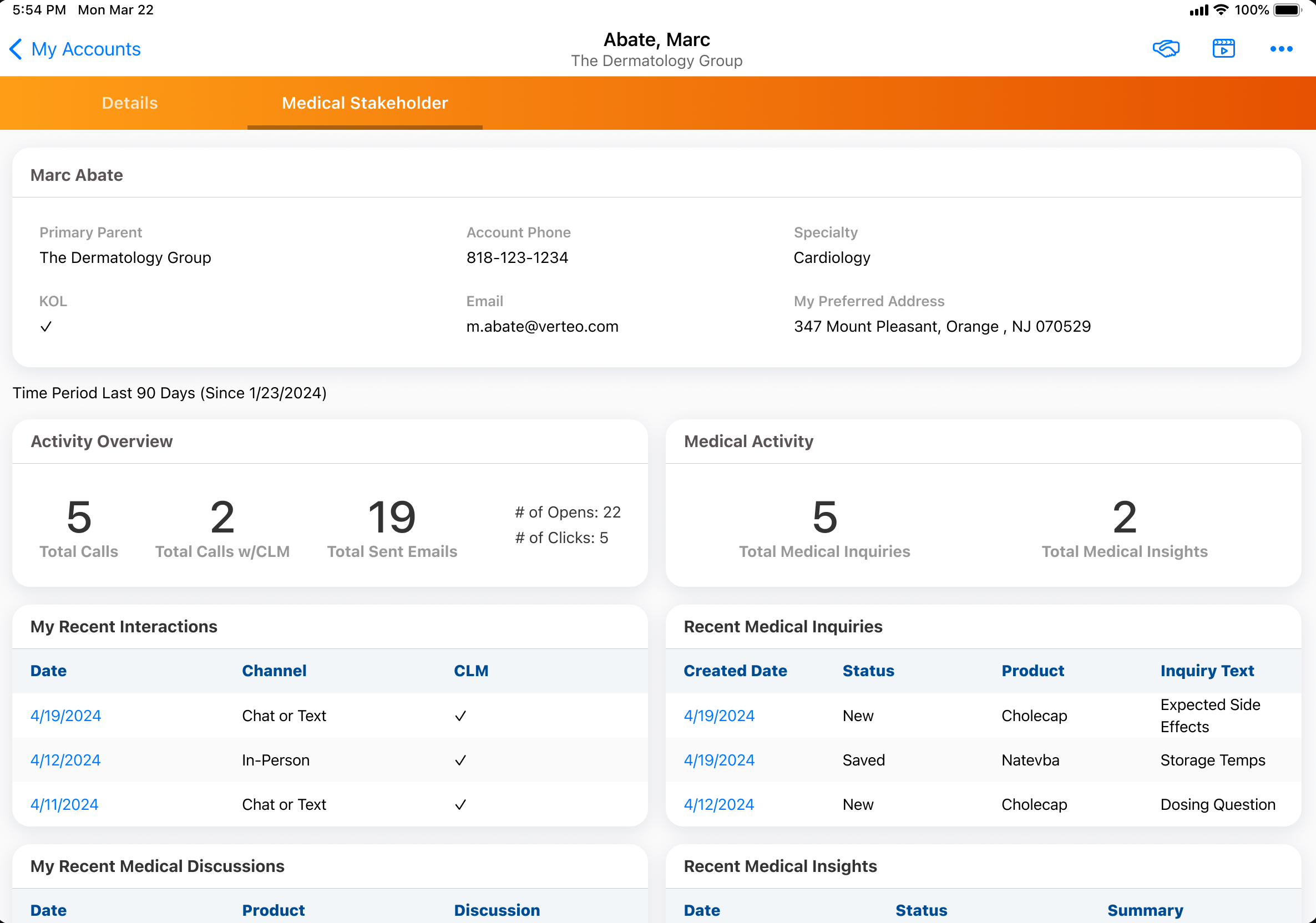Open the Natevba inquiry dated 4/19/2024
Viewport: 1316px width, 923px height.
tap(719, 760)
